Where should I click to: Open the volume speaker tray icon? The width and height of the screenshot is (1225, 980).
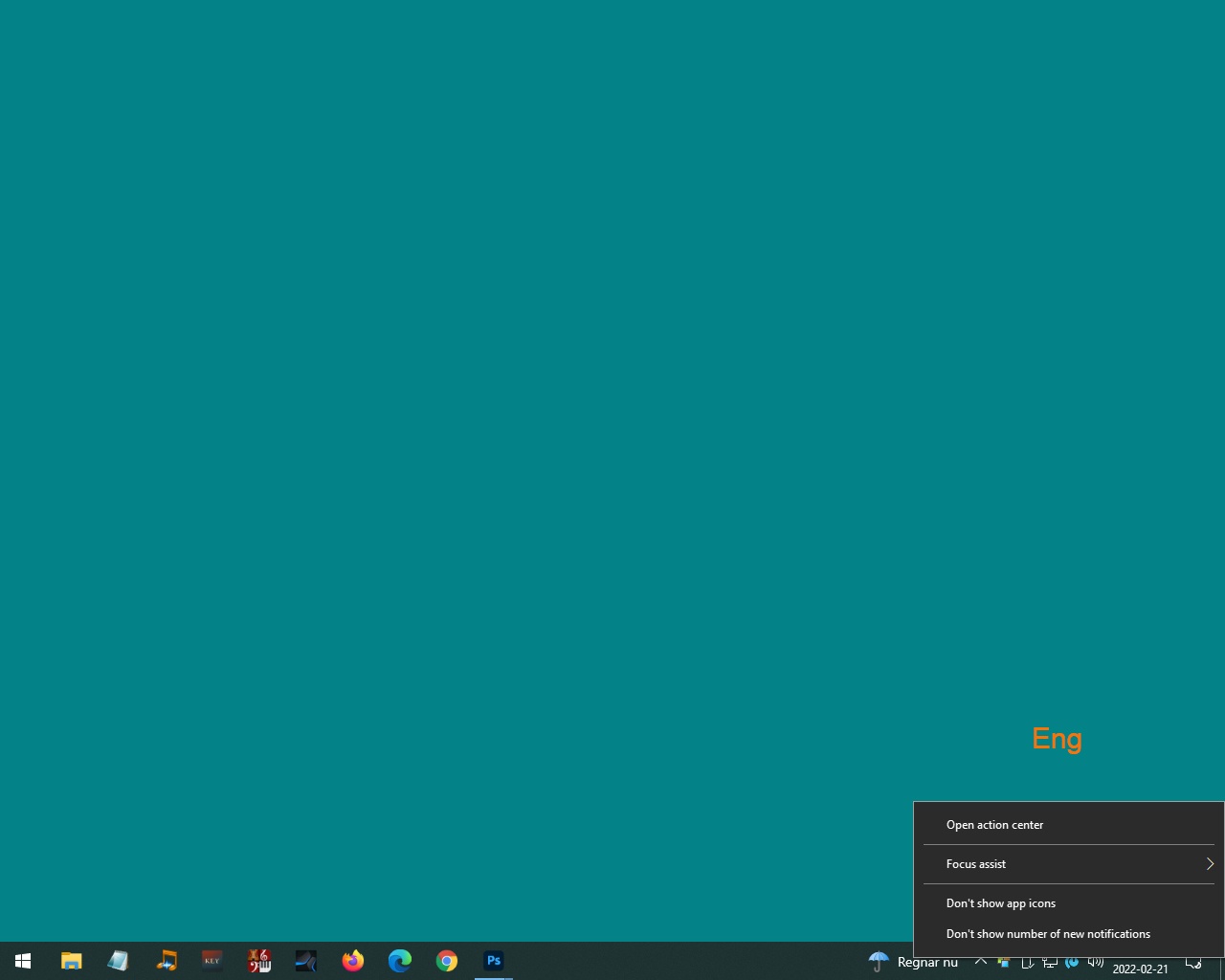point(1095,962)
